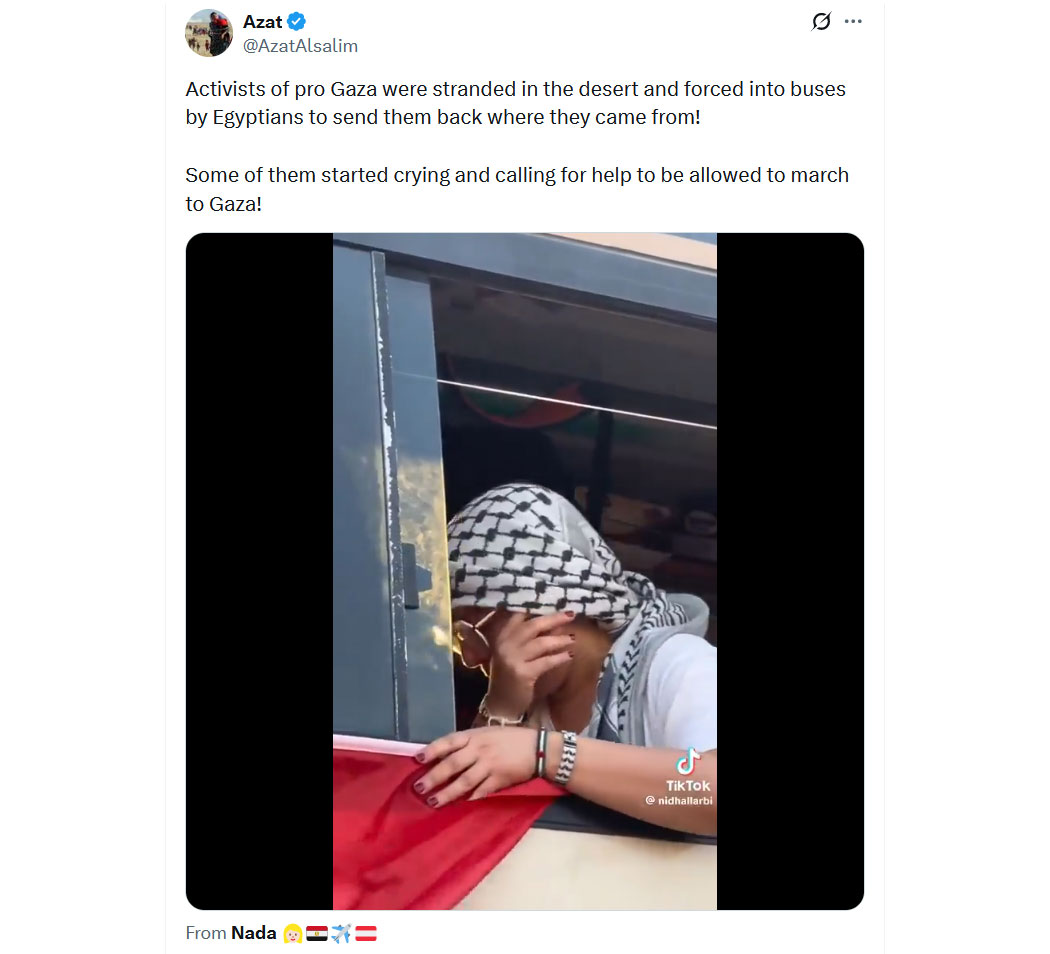This screenshot has width=1050, height=954.
Task: Open Azat's profile avatar picture
Action: click(209, 33)
